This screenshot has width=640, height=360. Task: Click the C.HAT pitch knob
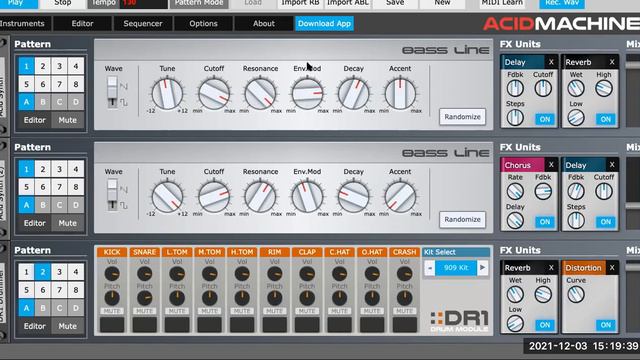coord(339,298)
